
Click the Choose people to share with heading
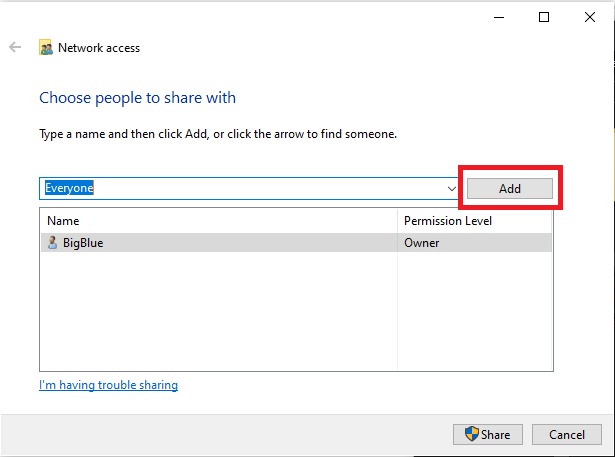(x=137, y=98)
